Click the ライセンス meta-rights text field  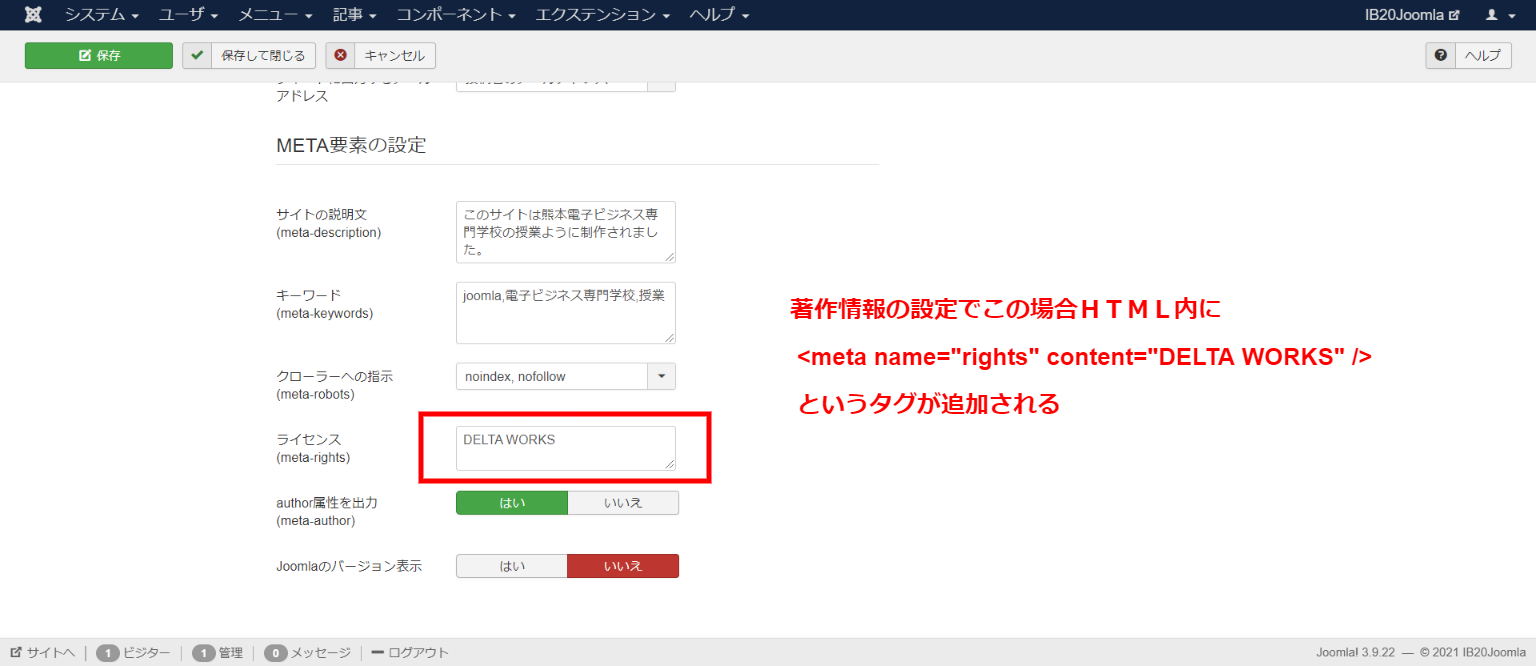565,448
